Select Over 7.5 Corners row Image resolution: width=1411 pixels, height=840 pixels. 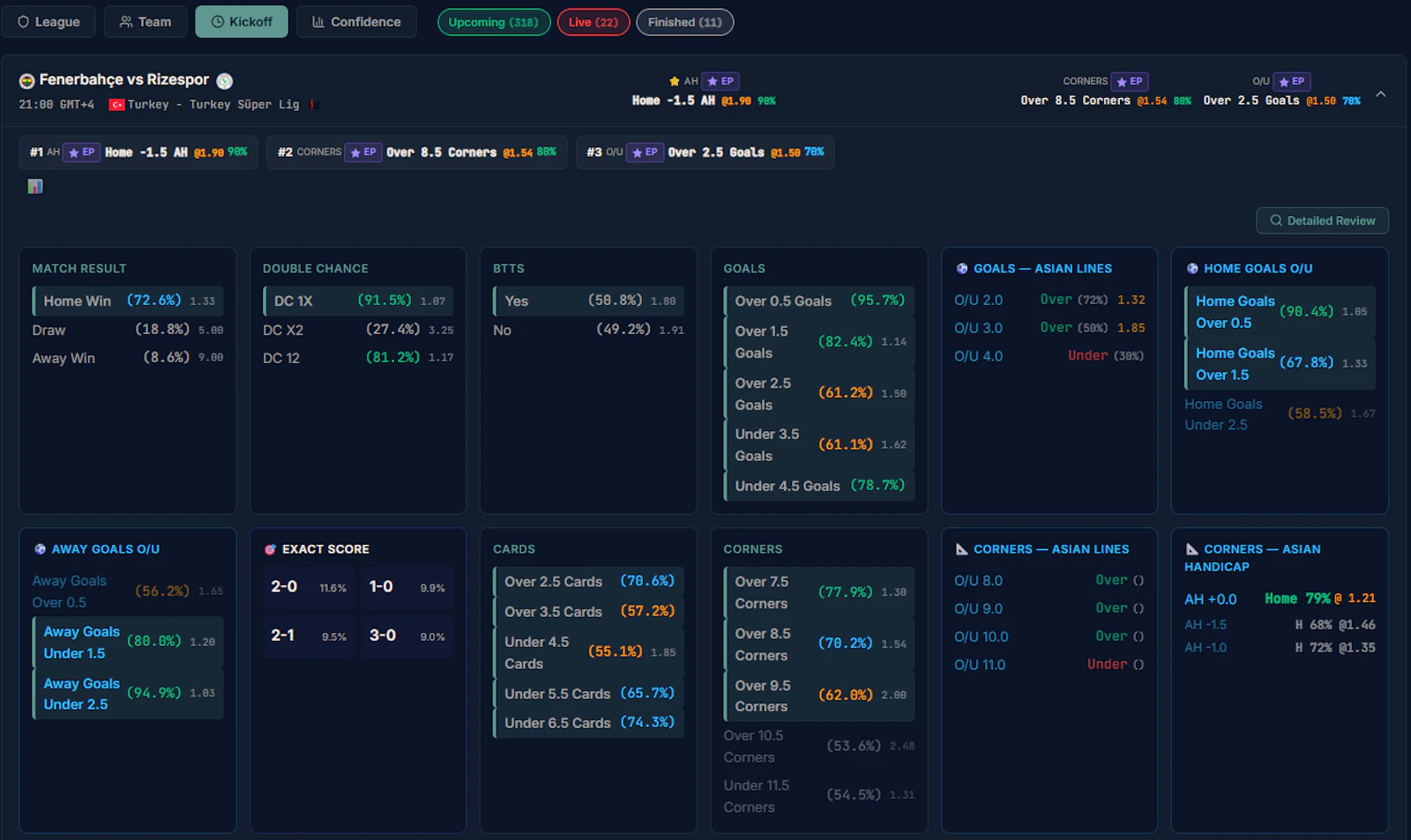click(819, 592)
